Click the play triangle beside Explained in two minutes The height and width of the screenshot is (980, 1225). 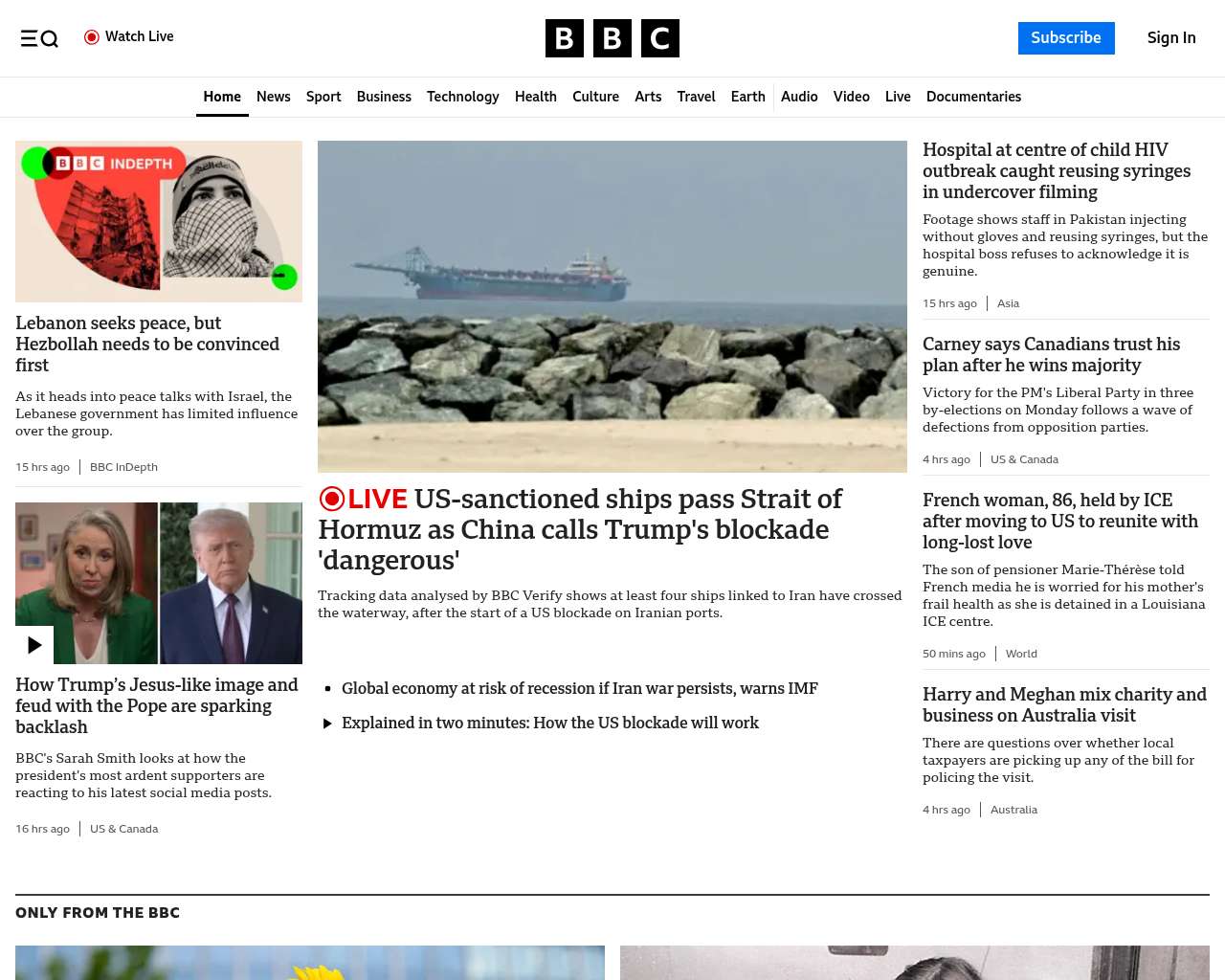(327, 724)
